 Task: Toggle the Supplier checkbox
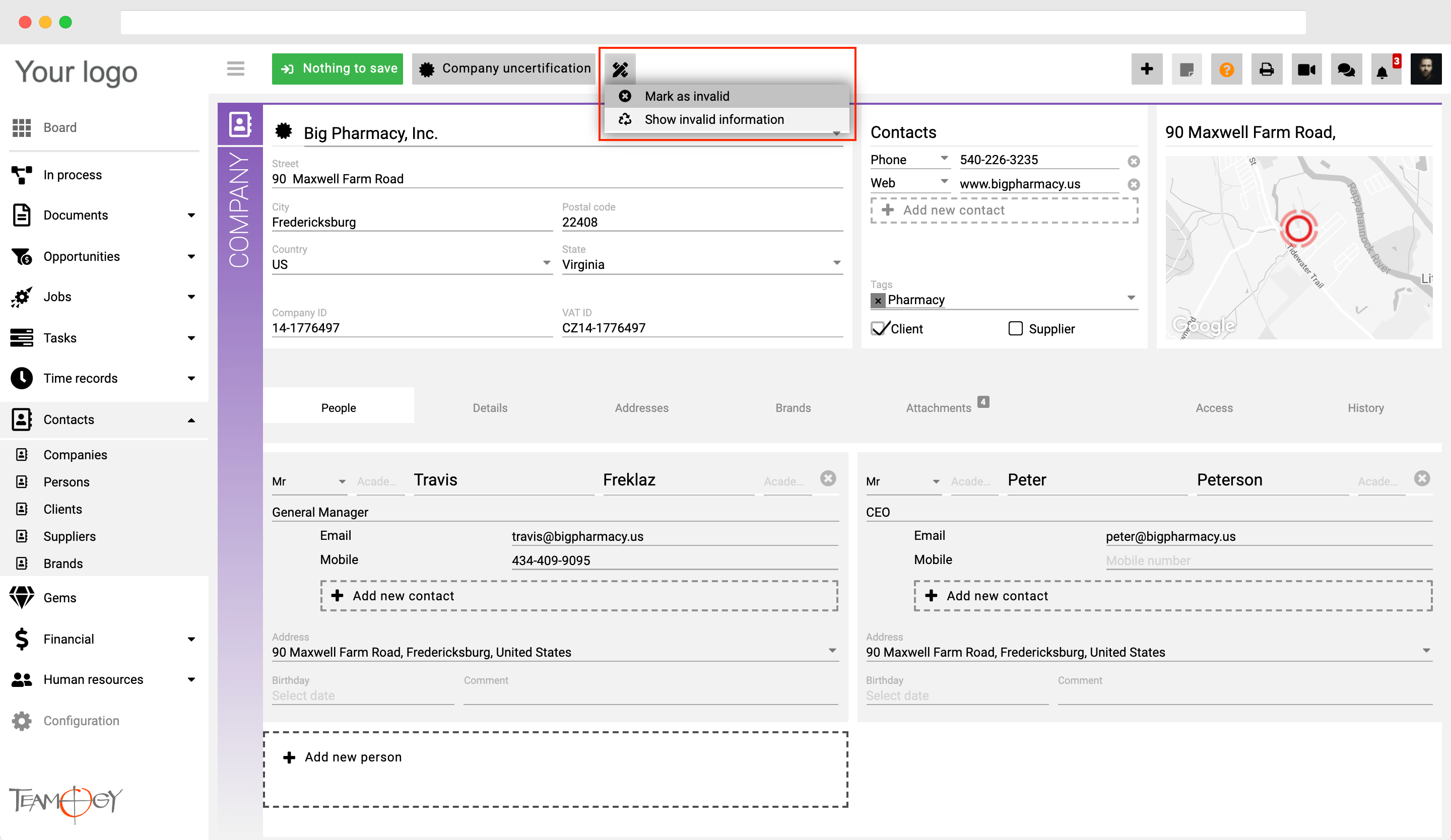pos(1015,328)
